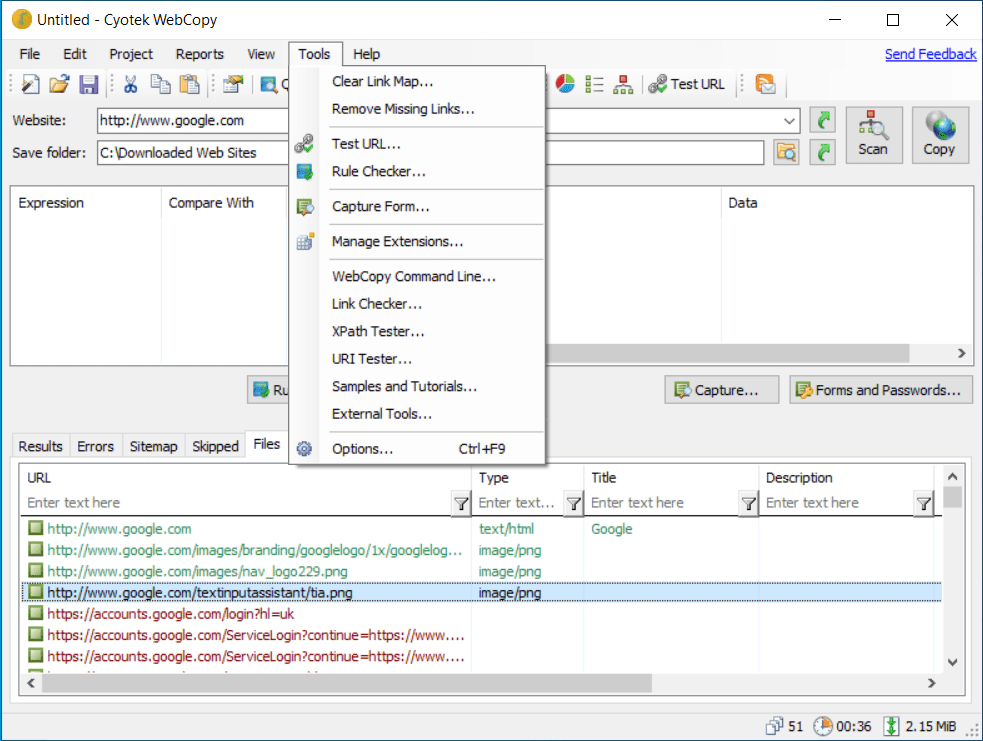Click the URL filter text field
Viewport: 983px width, 741px height.
point(237,503)
